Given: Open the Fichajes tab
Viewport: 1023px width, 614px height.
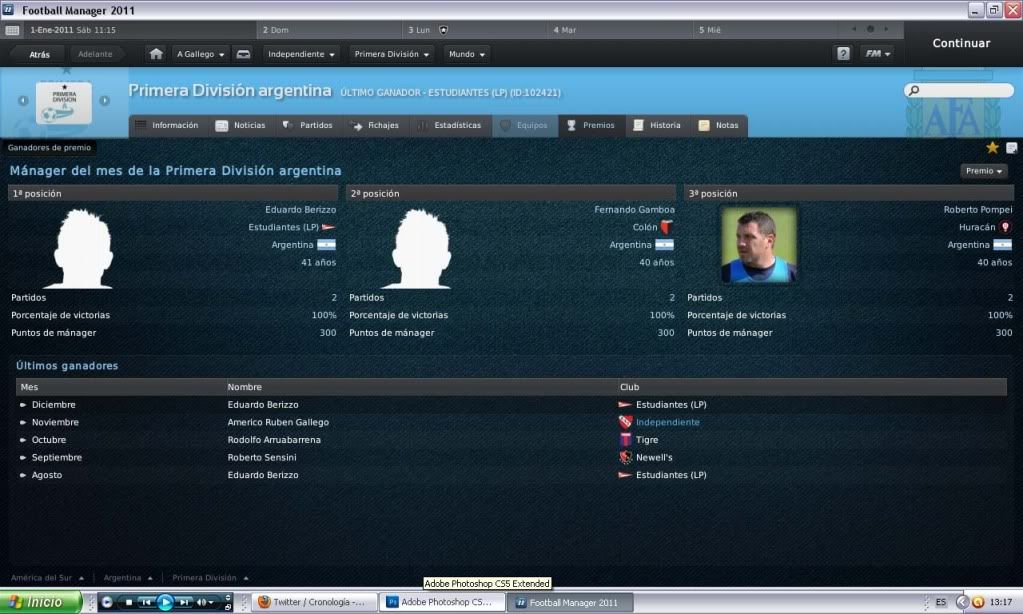Looking at the screenshot, I should pyautogui.click(x=375, y=125).
